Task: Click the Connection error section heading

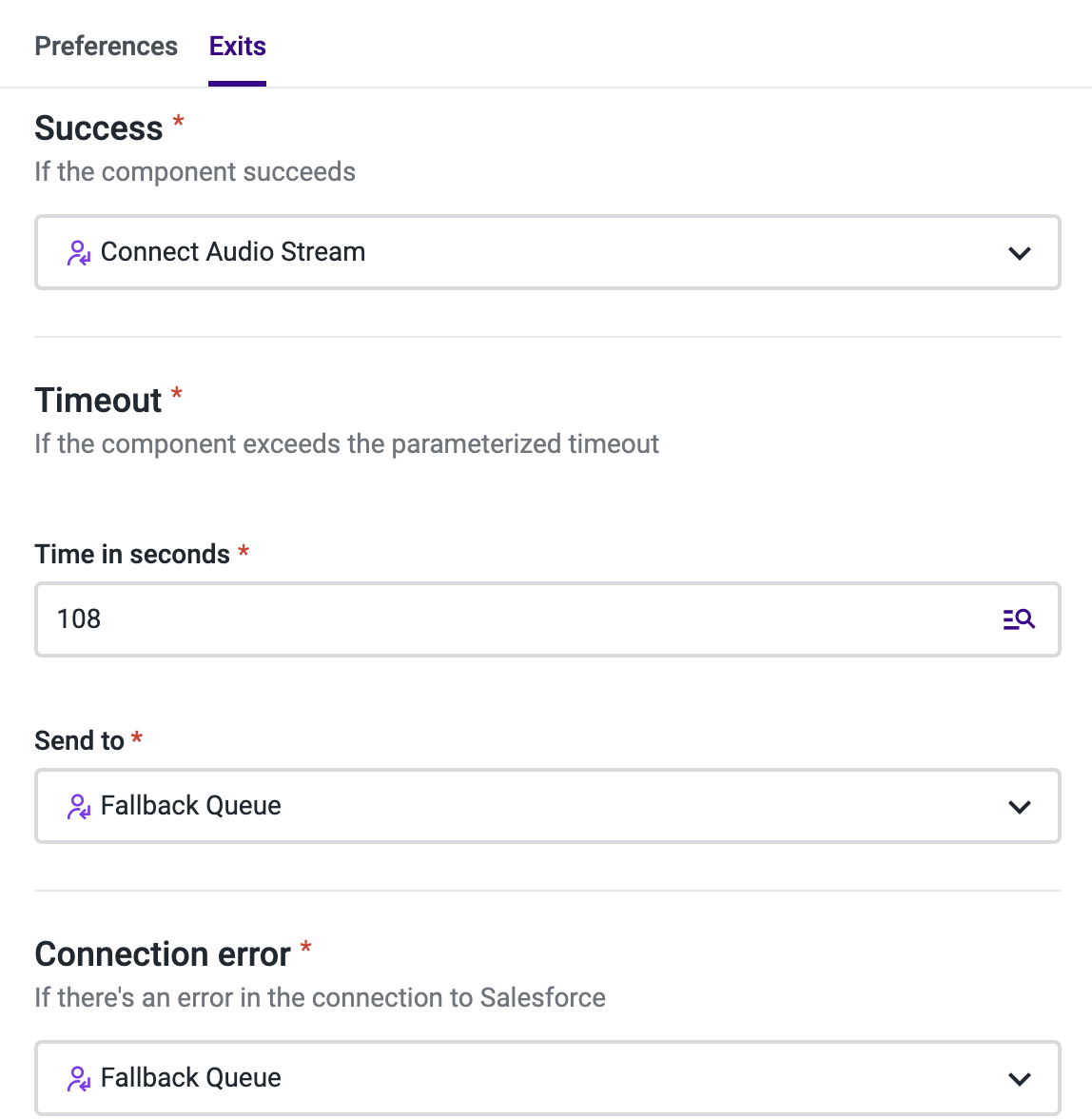Action: [163, 954]
